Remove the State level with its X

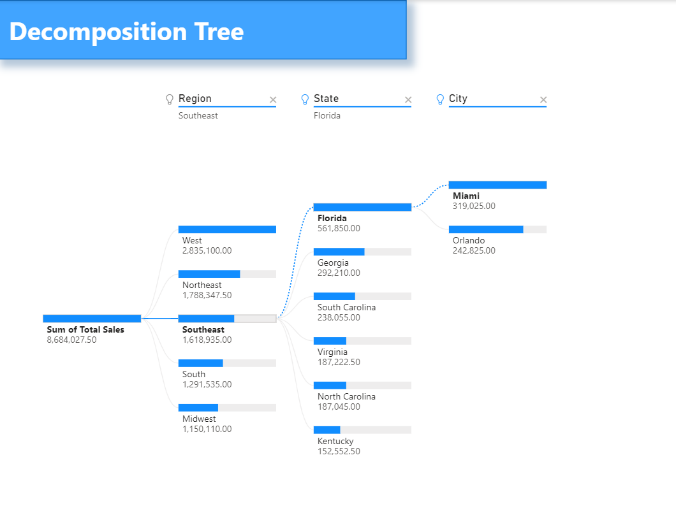408,100
